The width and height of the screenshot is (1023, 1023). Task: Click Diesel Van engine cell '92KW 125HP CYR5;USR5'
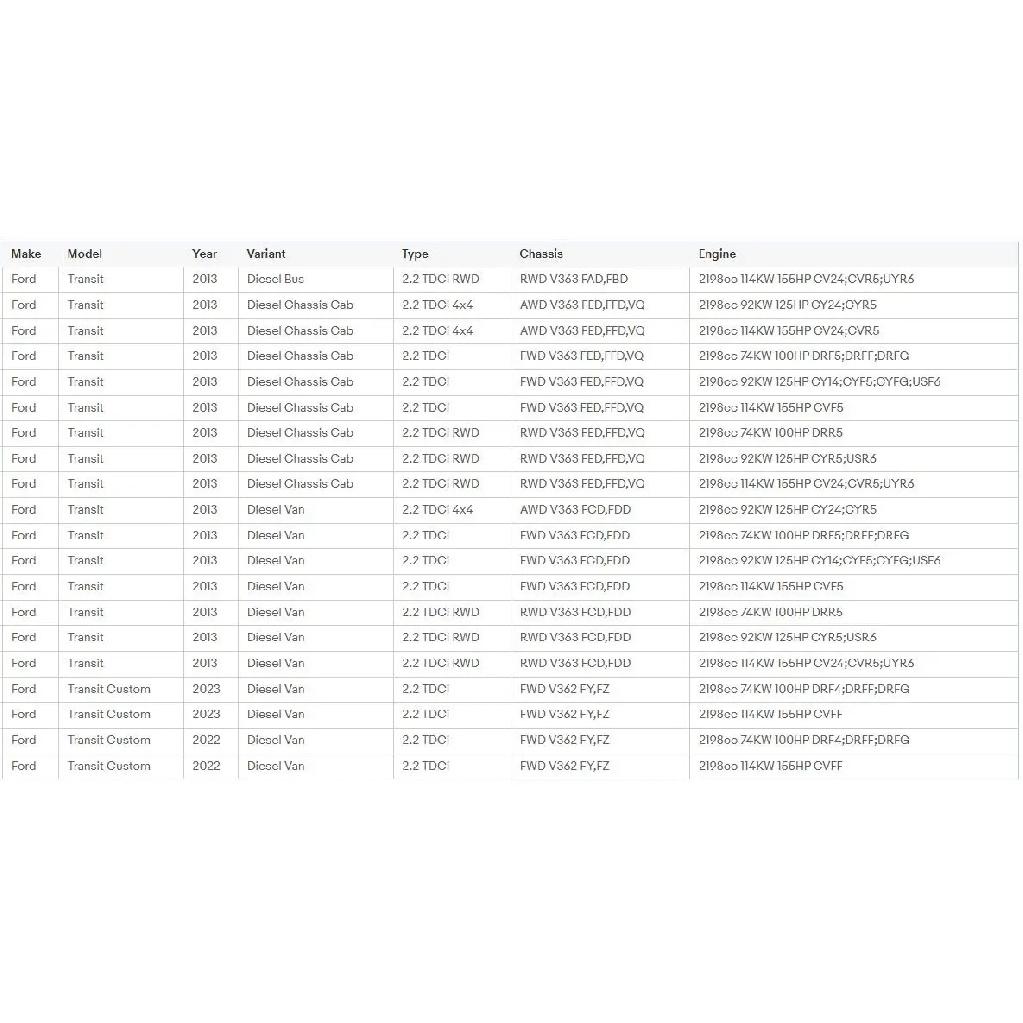click(x=787, y=637)
